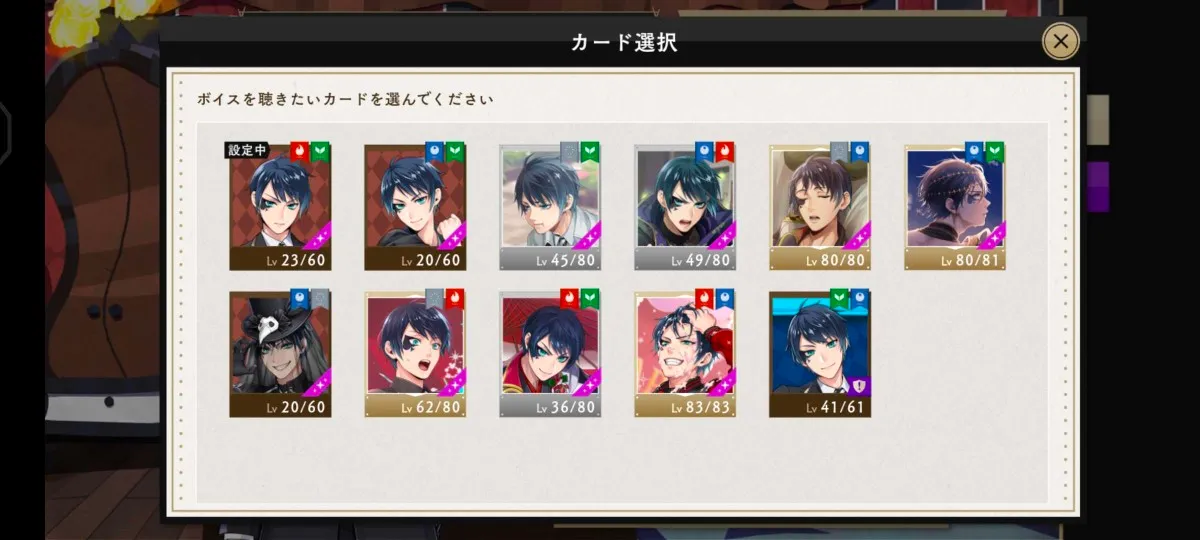Image resolution: width=1200 pixels, height=540 pixels.
Task: Choose the card with Lv 20/60 fist pose
Action: (415, 207)
